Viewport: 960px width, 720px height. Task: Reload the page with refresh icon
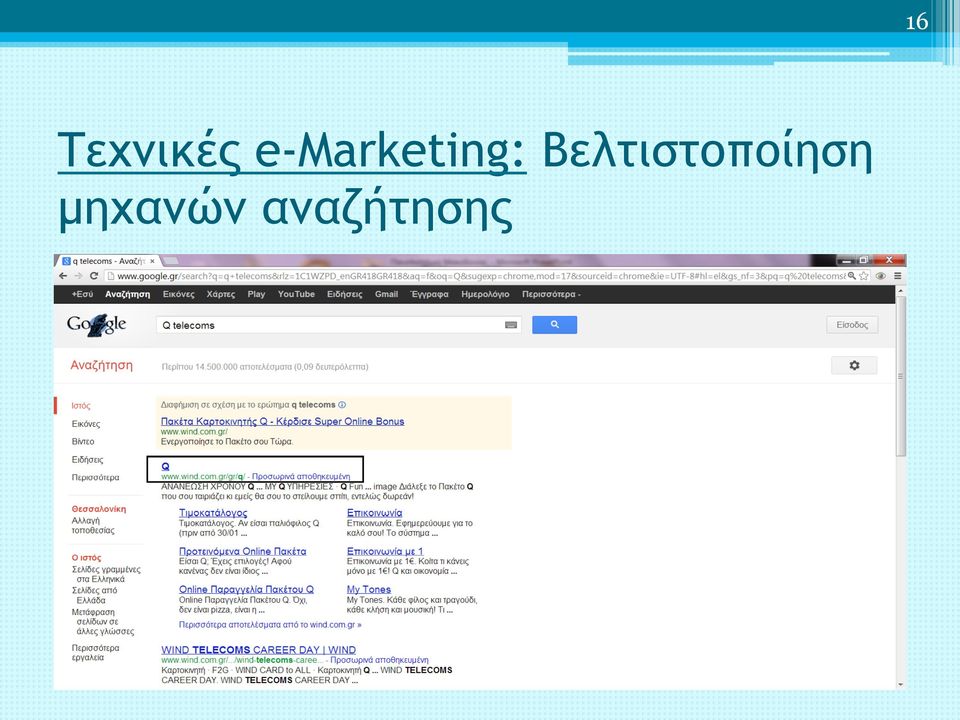(94, 276)
